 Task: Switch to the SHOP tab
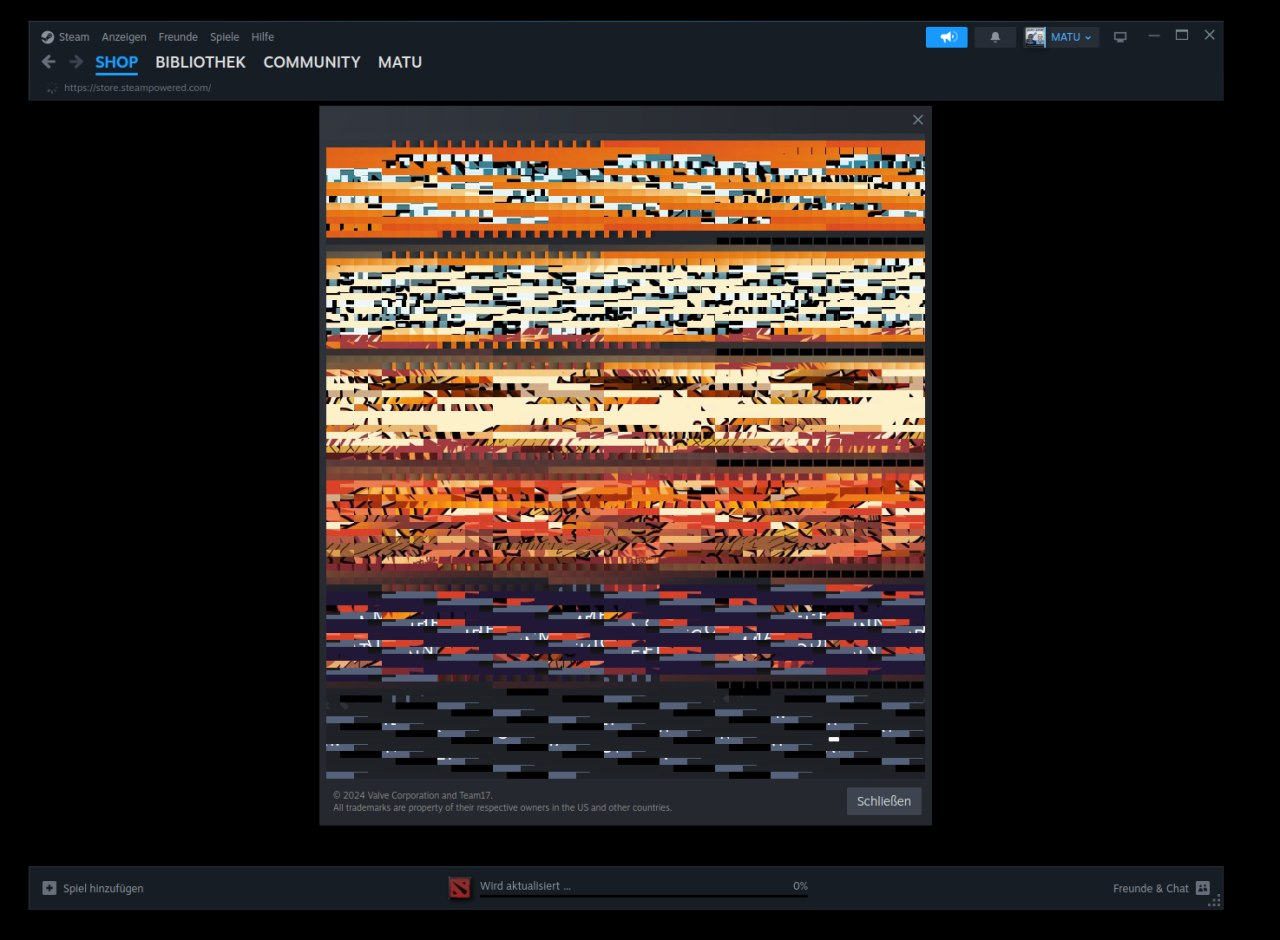click(x=116, y=62)
